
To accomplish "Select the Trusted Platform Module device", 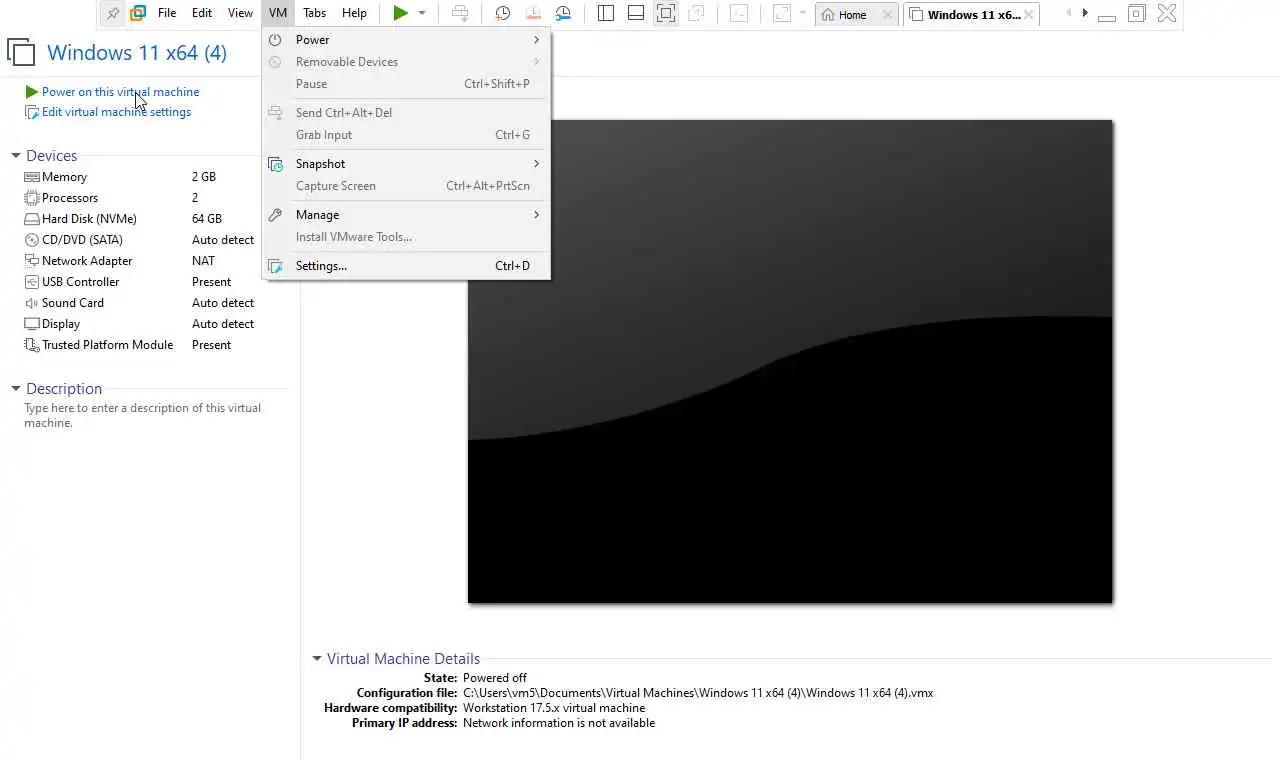I will coord(140,345).
